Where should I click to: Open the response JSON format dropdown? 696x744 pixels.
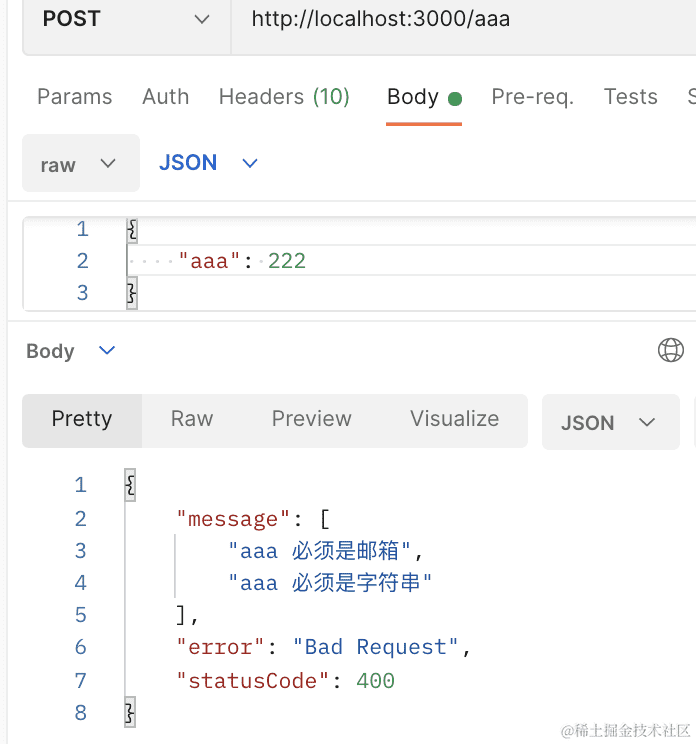point(609,422)
